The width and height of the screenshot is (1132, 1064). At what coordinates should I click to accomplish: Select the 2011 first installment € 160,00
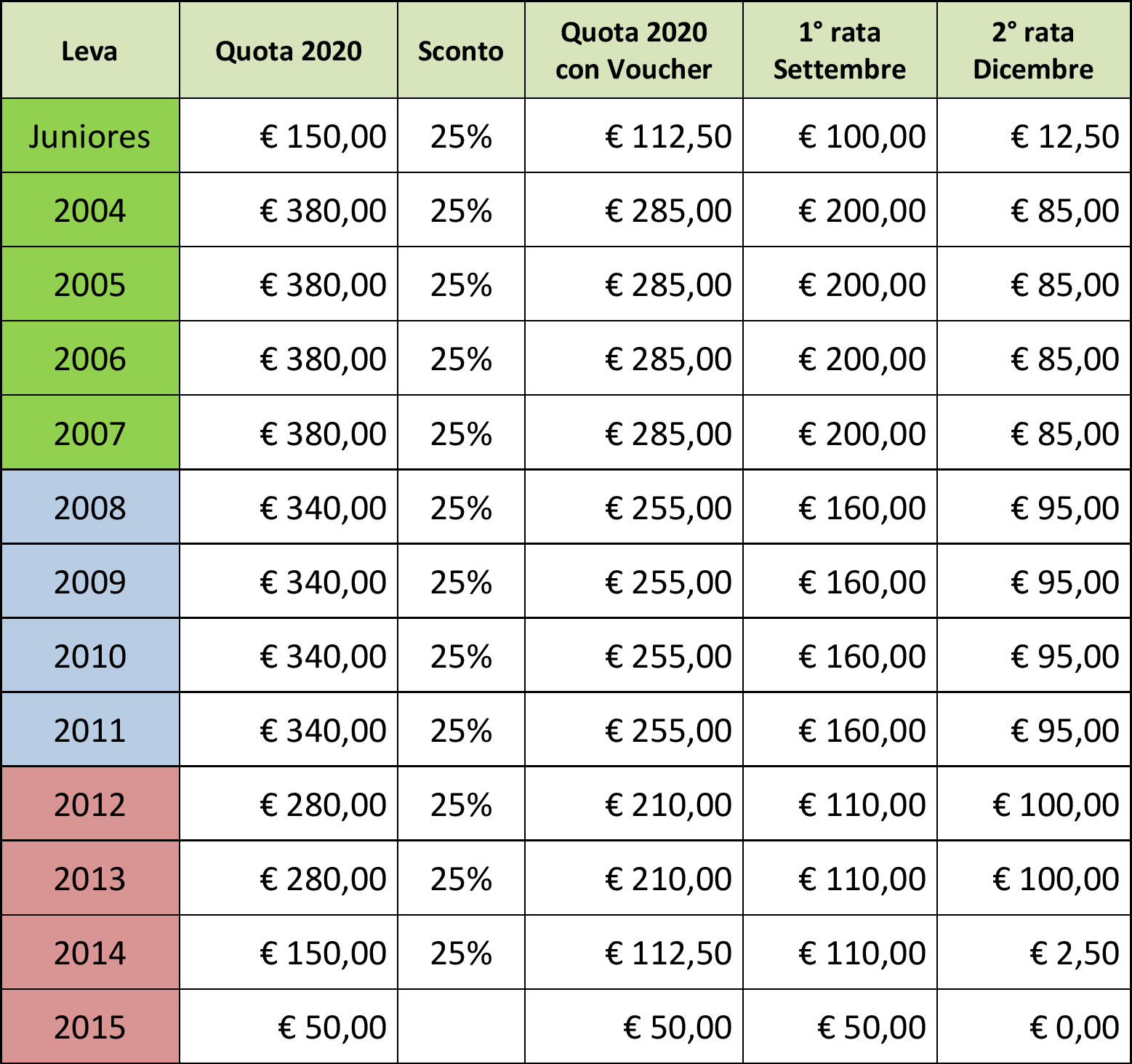tap(840, 729)
